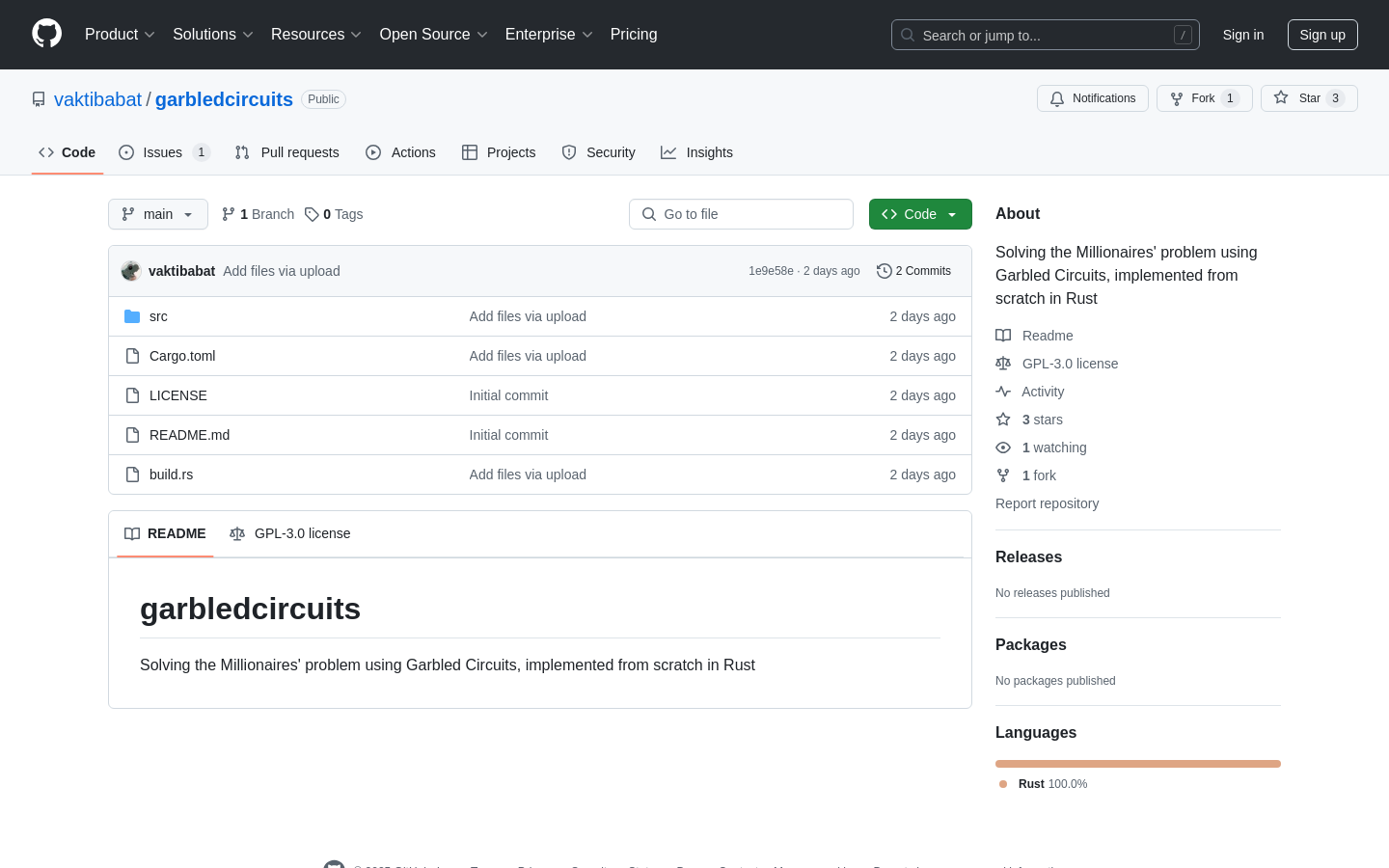This screenshot has width=1389, height=868.
Task: Open the garbledcircuits repository link
Action: pyautogui.click(x=224, y=99)
